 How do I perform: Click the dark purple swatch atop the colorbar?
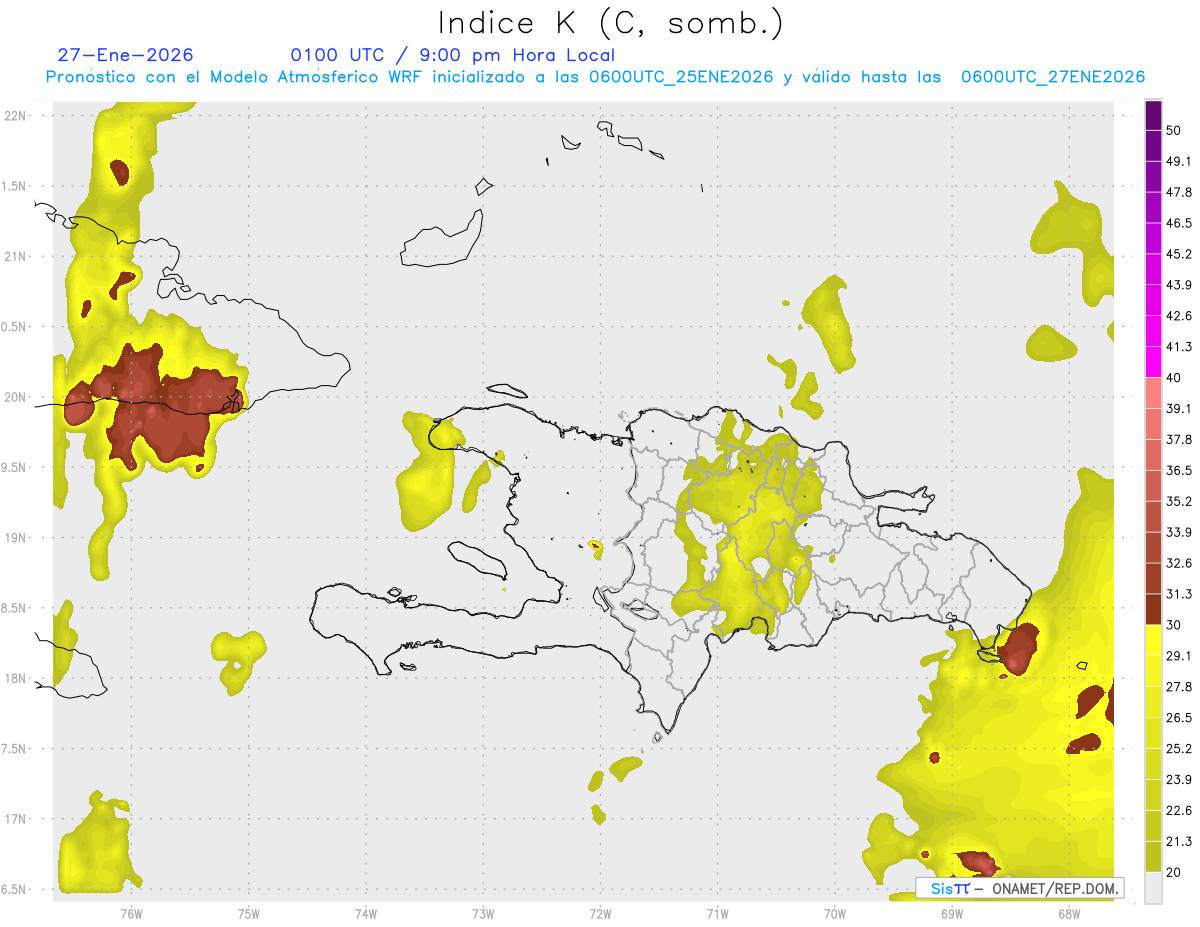pyautogui.click(x=1153, y=116)
